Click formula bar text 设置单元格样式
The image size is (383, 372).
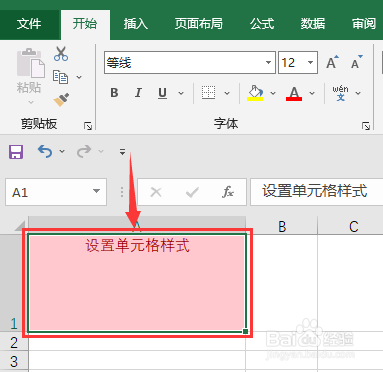315,191
